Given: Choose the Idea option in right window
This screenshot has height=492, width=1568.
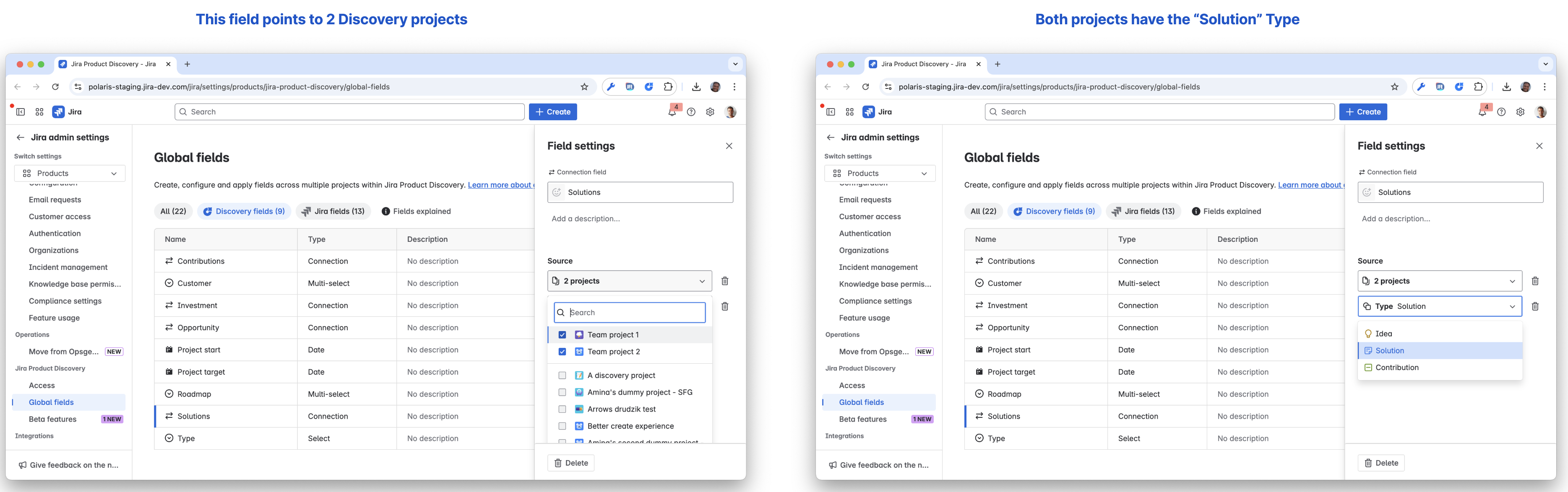Looking at the screenshot, I should point(1440,334).
